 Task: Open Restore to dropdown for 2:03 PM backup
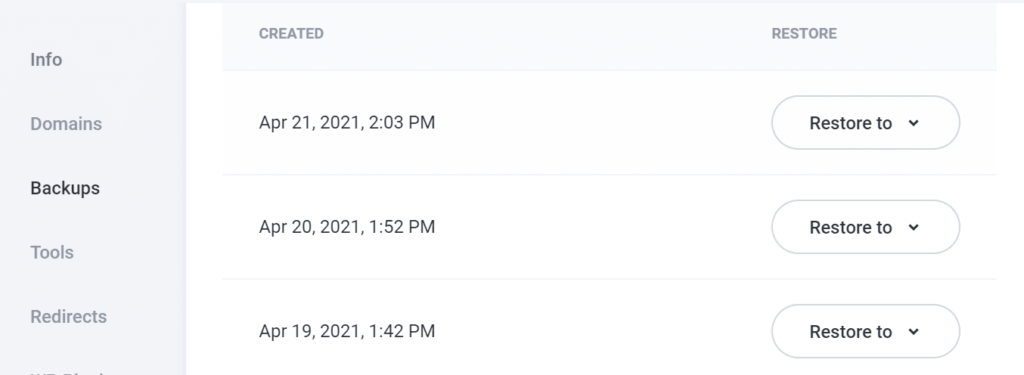[x=865, y=123]
